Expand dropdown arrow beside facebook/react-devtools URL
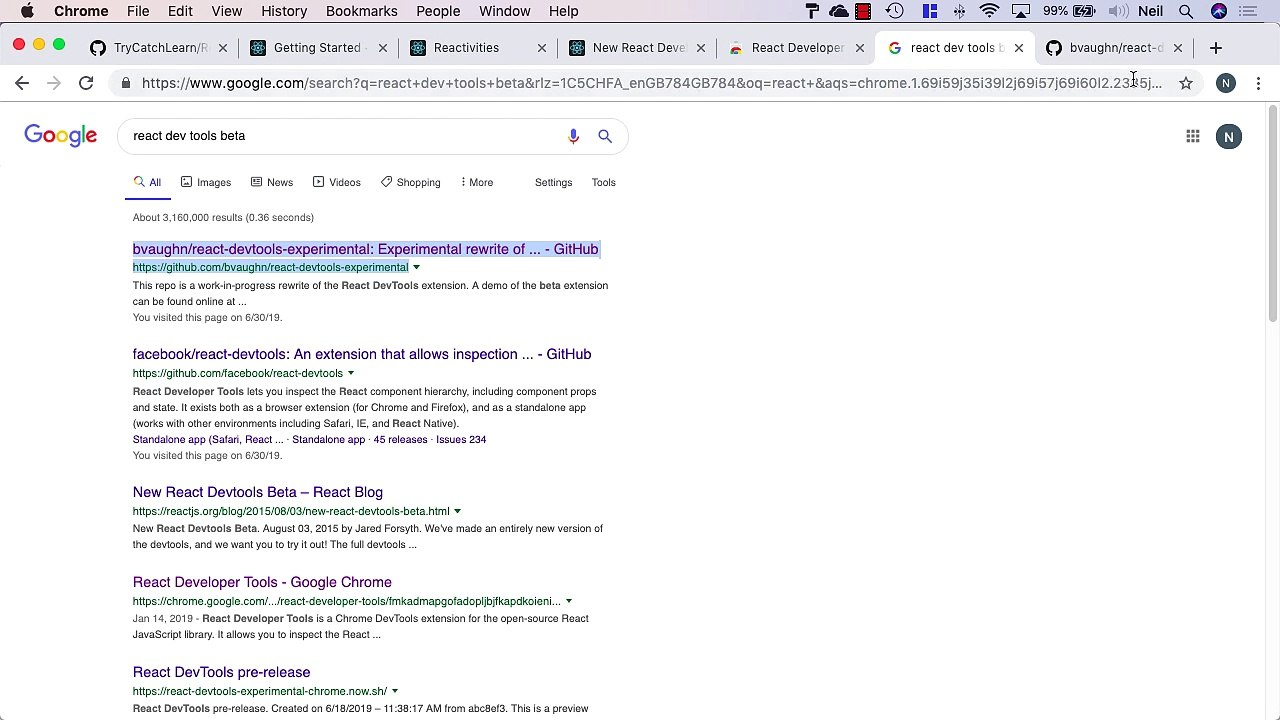 [350, 374]
